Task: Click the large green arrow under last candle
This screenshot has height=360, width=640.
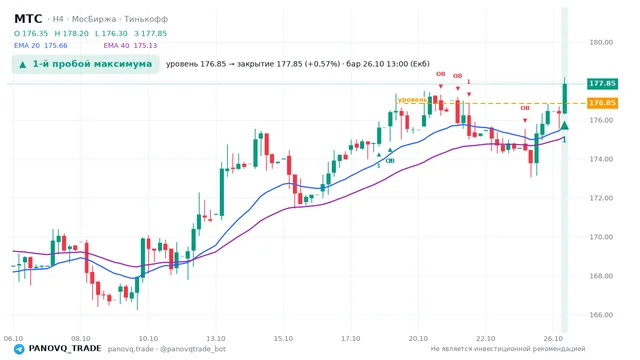Action: pyautogui.click(x=564, y=125)
